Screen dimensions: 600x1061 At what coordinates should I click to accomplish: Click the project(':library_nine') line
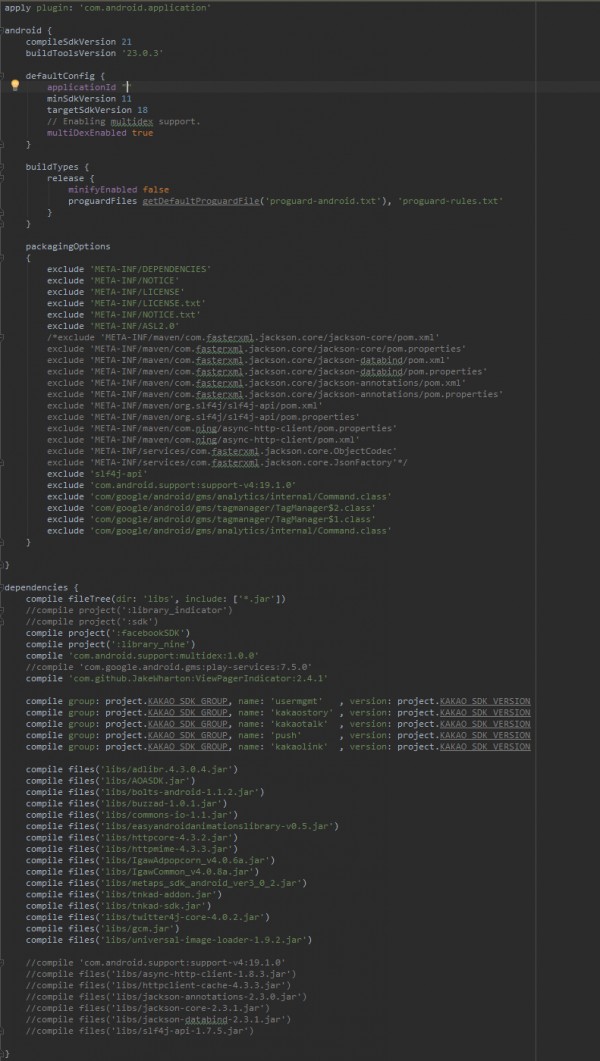[110, 644]
